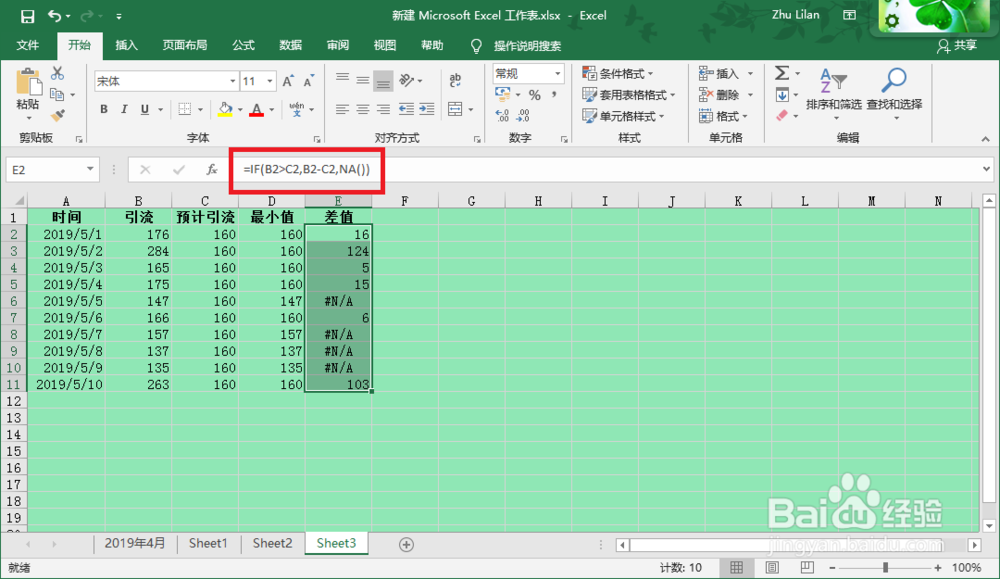
Task: Open the font size 11 dropdown
Action: point(270,81)
